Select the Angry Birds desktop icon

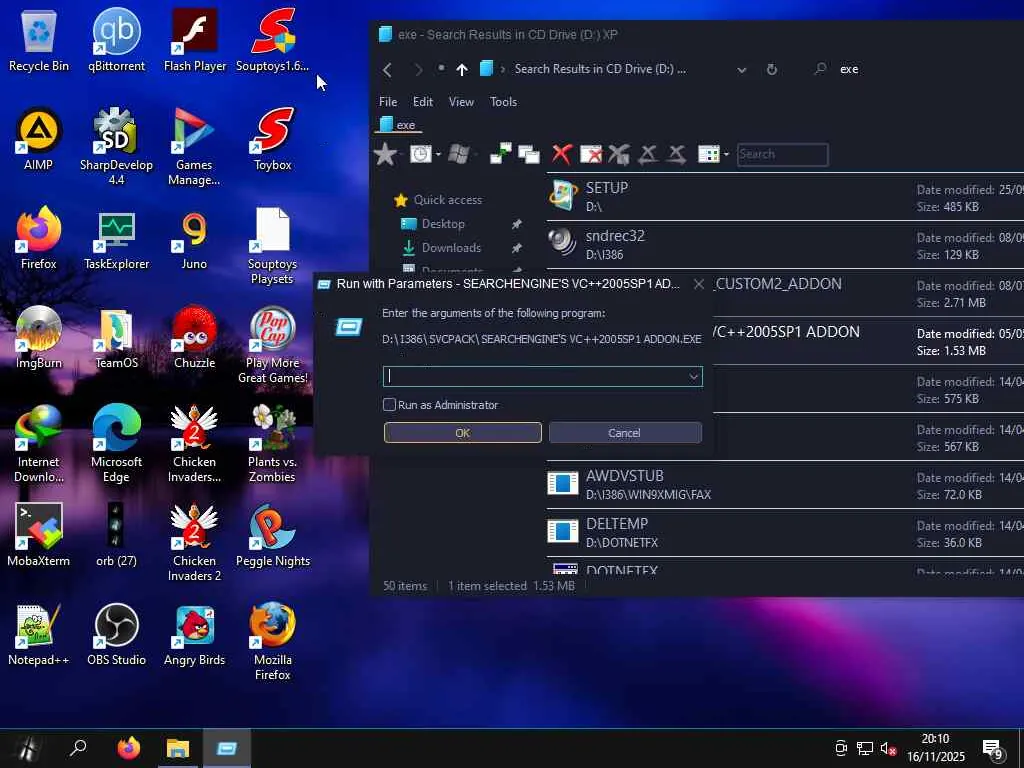pyautogui.click(x=194, y=633)
